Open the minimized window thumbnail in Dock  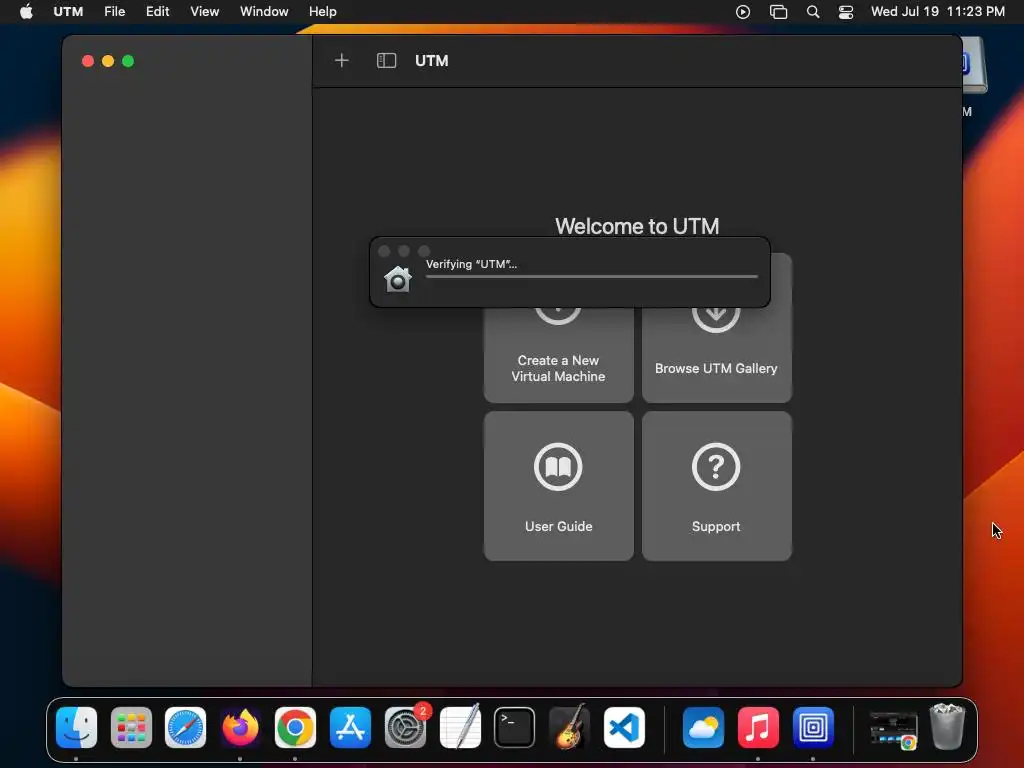pyautogui.click(x=893, y=728)
